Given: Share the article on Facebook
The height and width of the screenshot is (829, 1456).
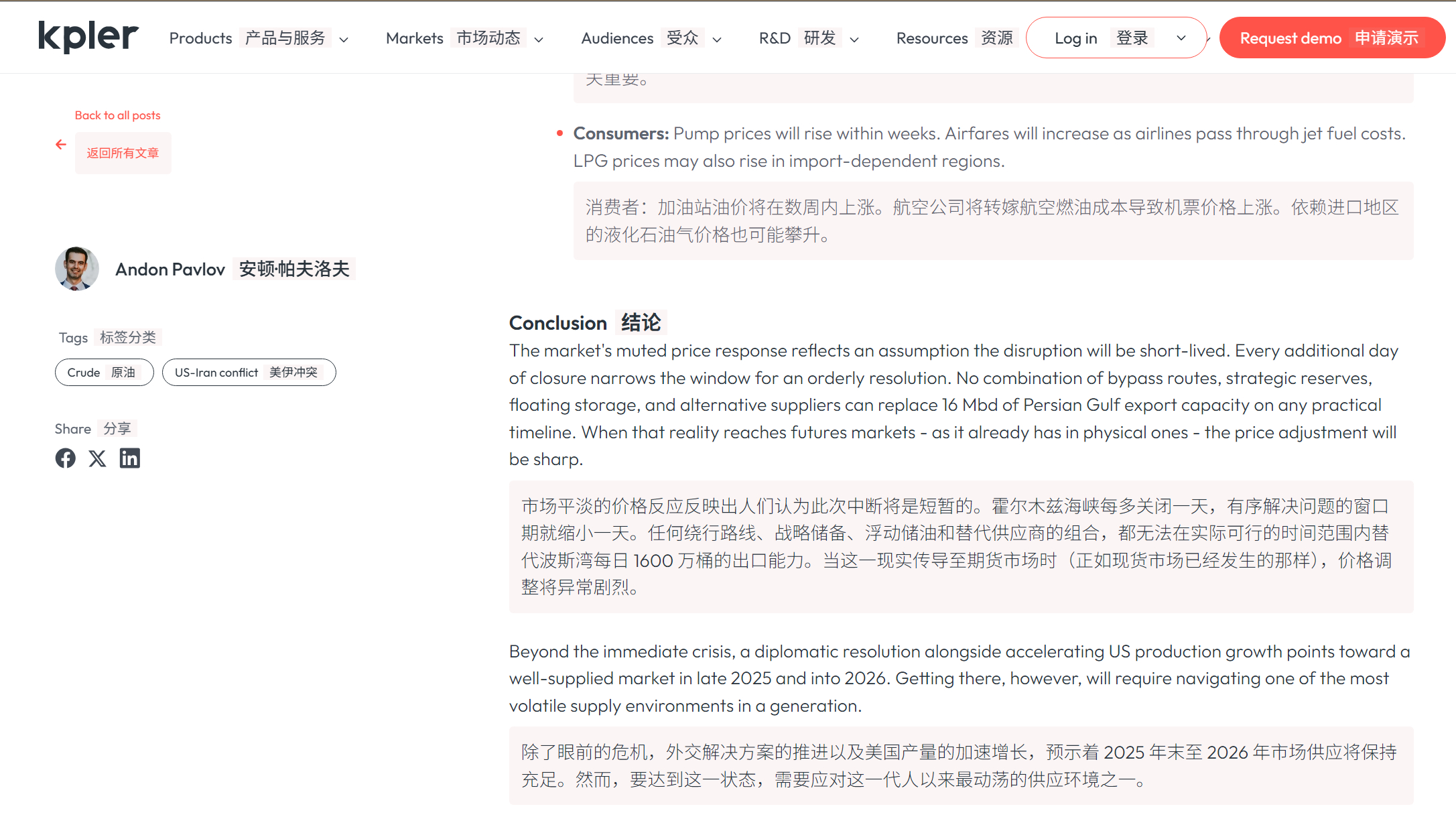Looking at the screenshot, I should pos(65,458).
